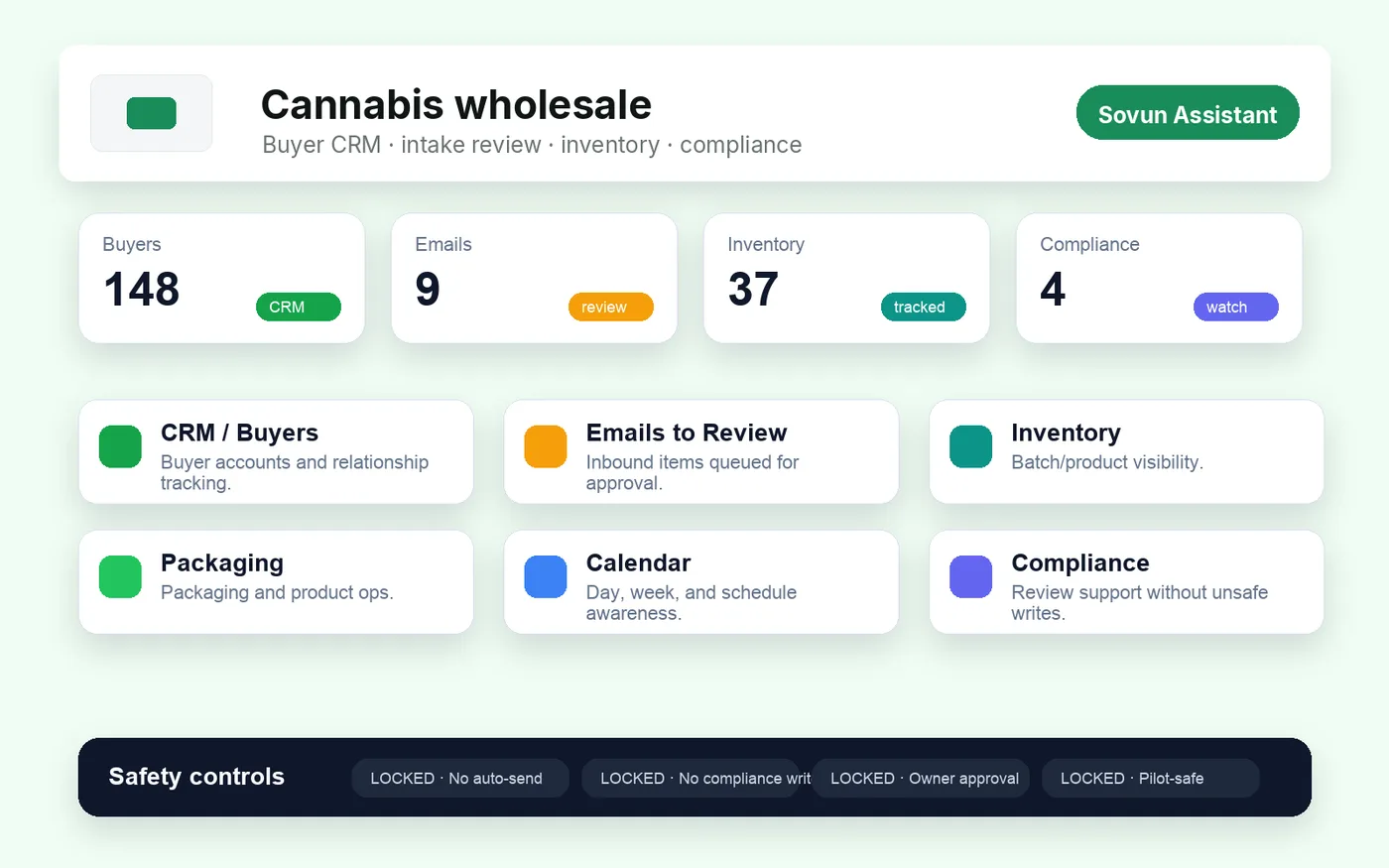This screenshot has width=1389, height=868.
Task: Click the teal Inventory card icon
Action: (971, 446)
